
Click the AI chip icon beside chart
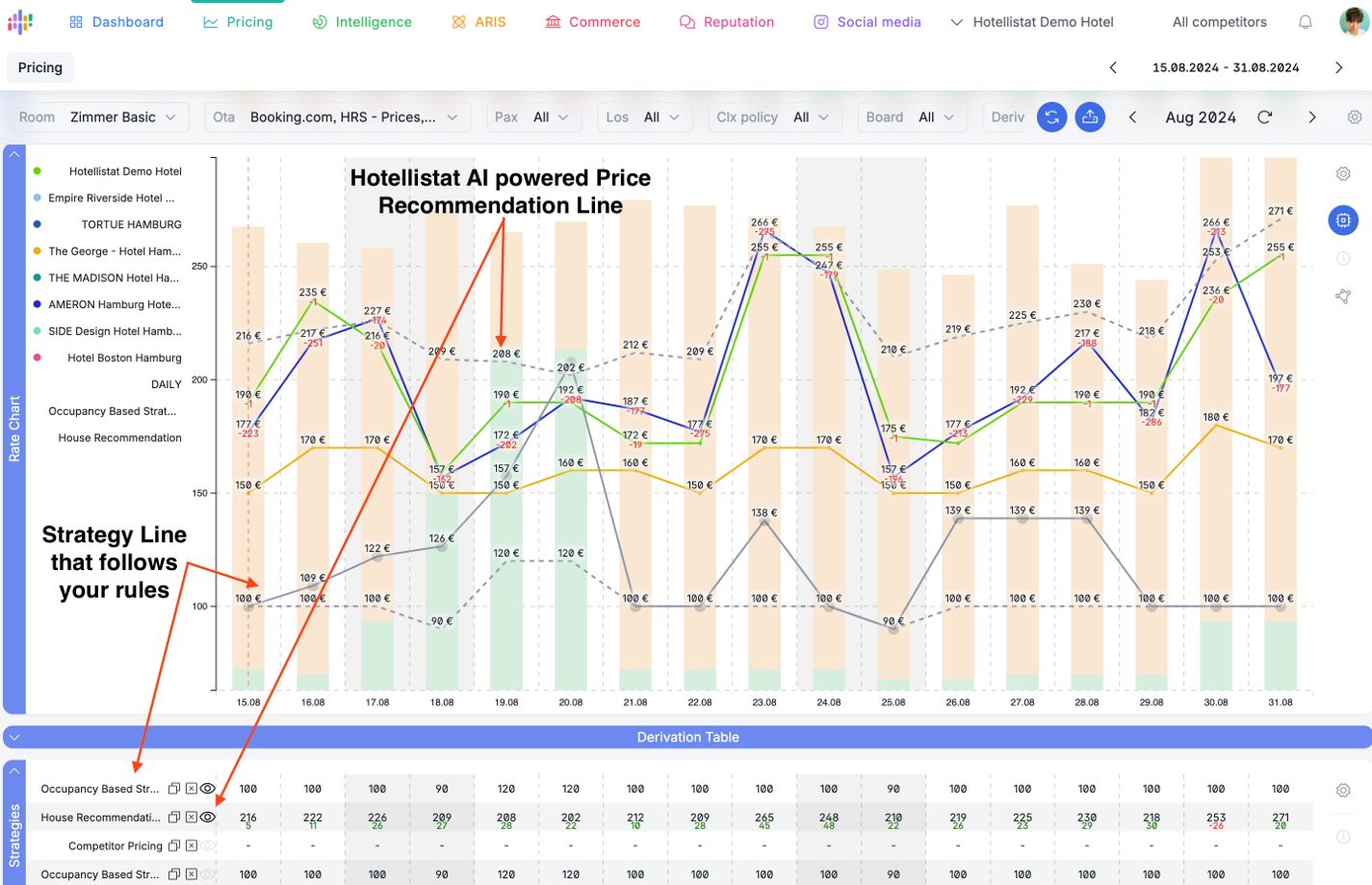click(x=1343, y=221)
